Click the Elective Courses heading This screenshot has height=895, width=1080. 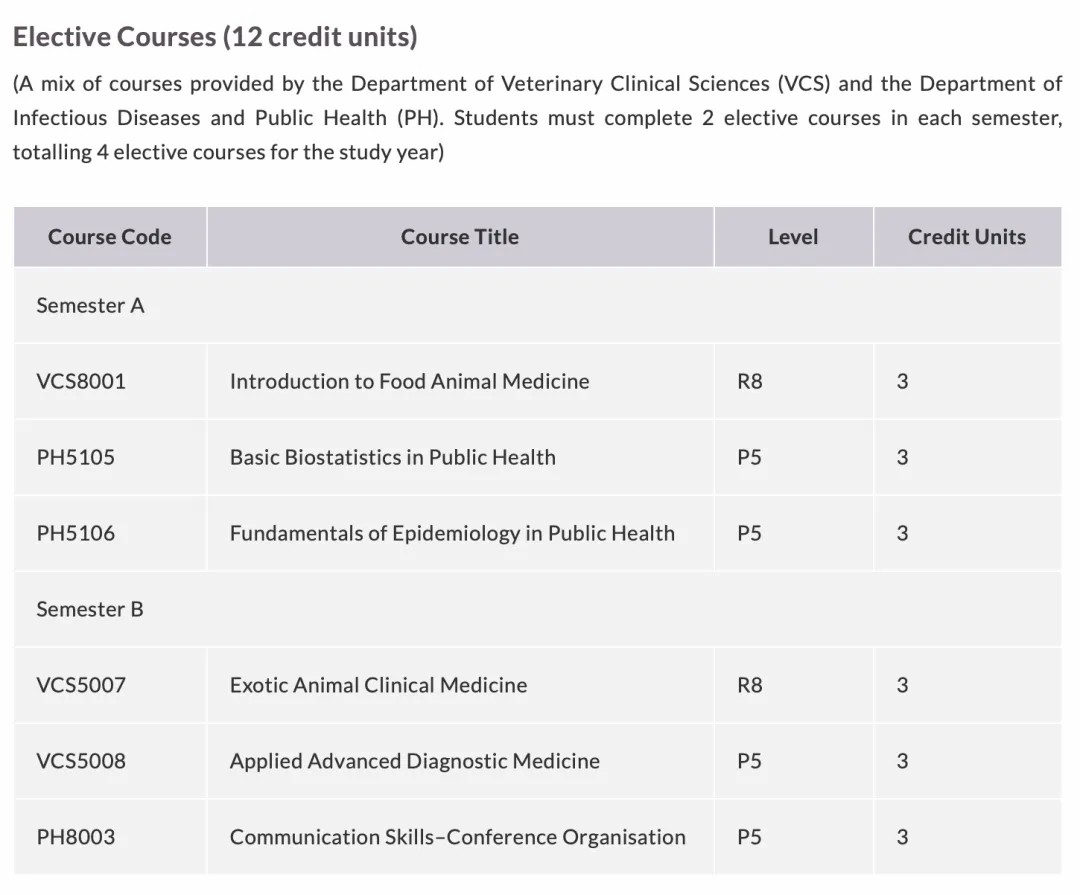(215, 37)
